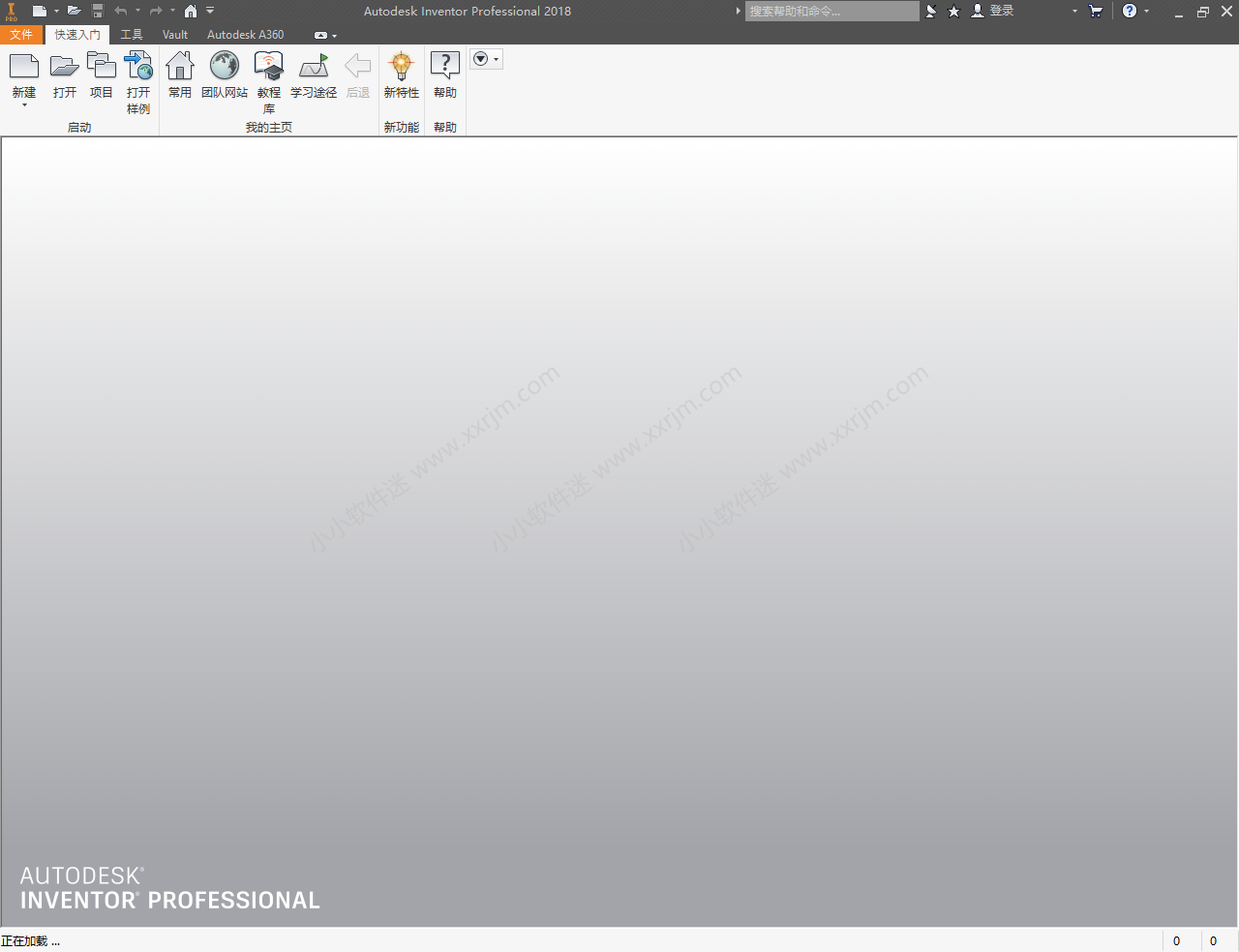Click the Save disk icon in quick access toolbar

(x=98, y=12)
